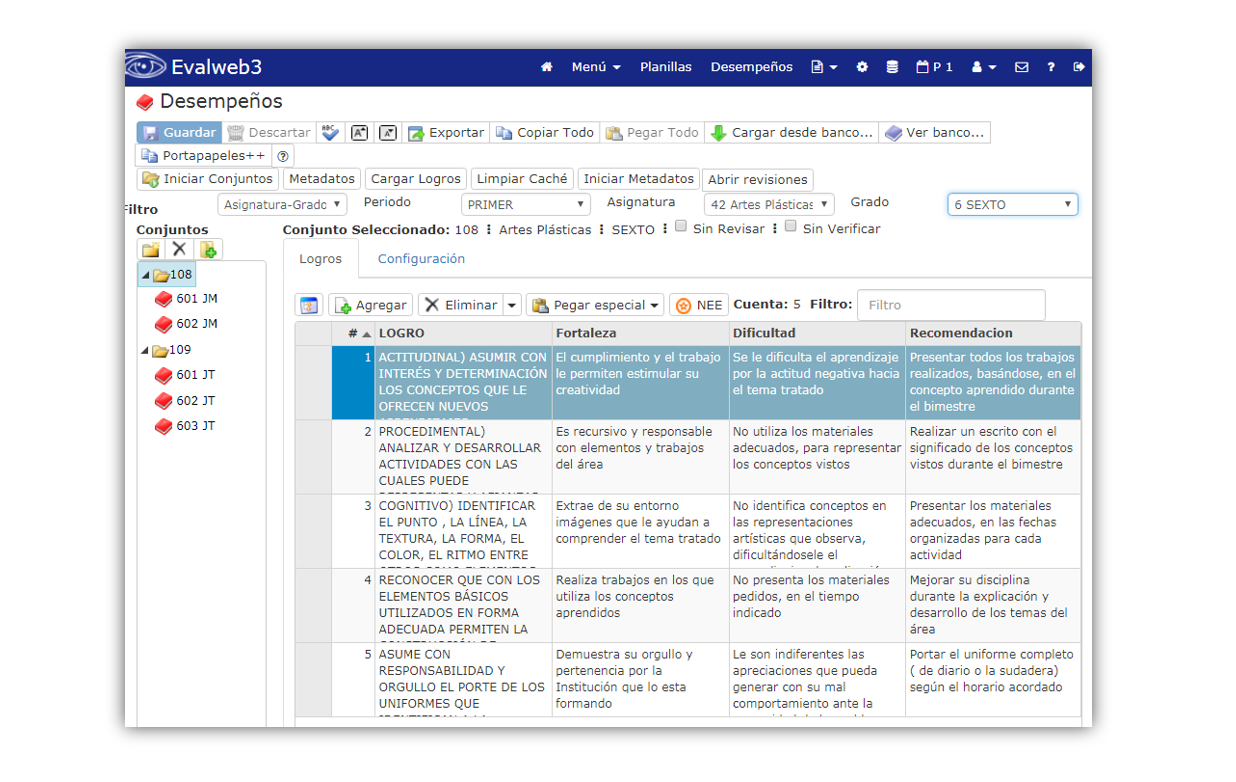Select 602 JM in the tree
Image resolution: width=1236 pixels, height=782 pixels.
[x=196, y=324]
